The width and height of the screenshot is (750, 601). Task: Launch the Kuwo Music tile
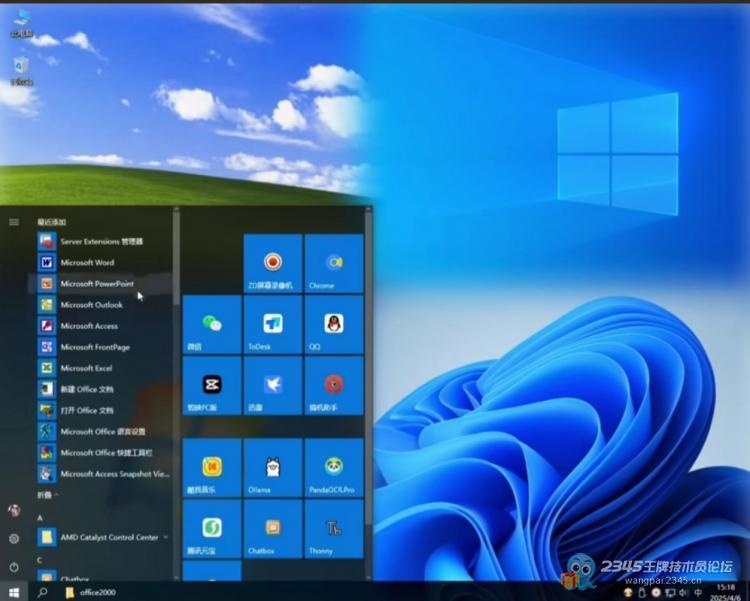(x=212, y=467)
